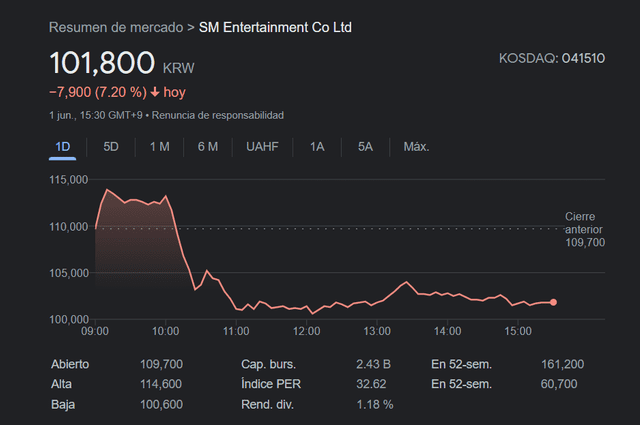Screen dimensions: 640x425
Task: Click the Baja label
Action: coord(63,405)
